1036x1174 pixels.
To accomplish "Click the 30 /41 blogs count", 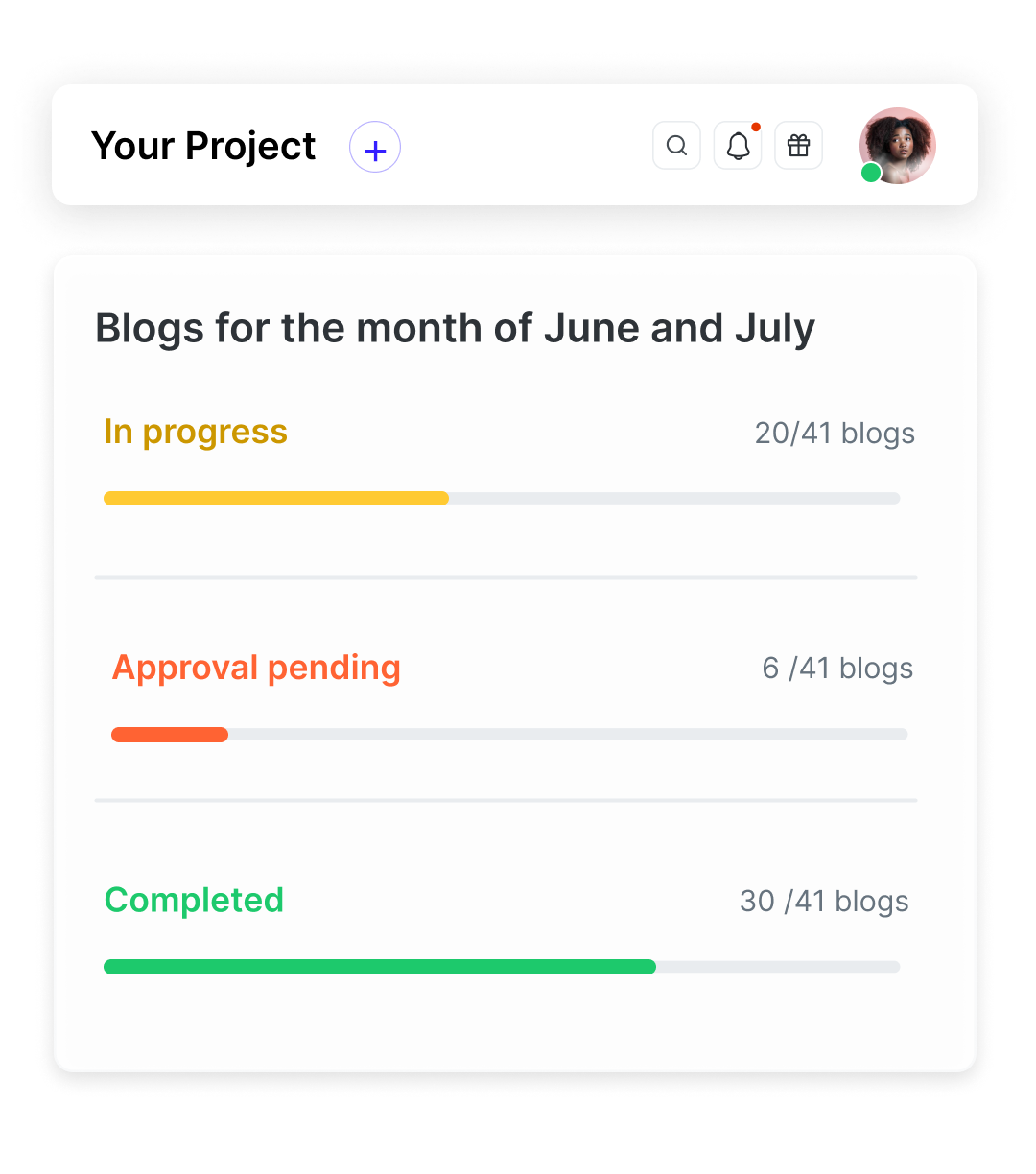I will [824, 902].
